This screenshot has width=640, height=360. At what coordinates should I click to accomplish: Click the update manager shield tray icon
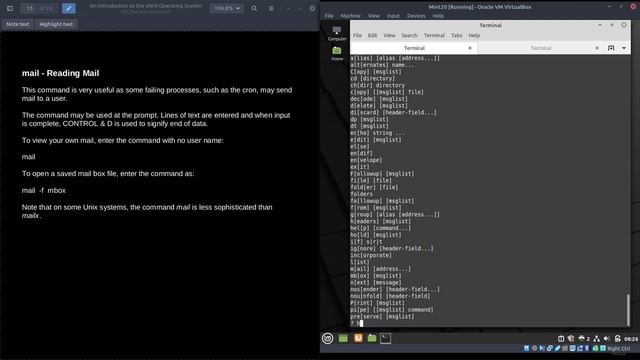coord(571,339)
